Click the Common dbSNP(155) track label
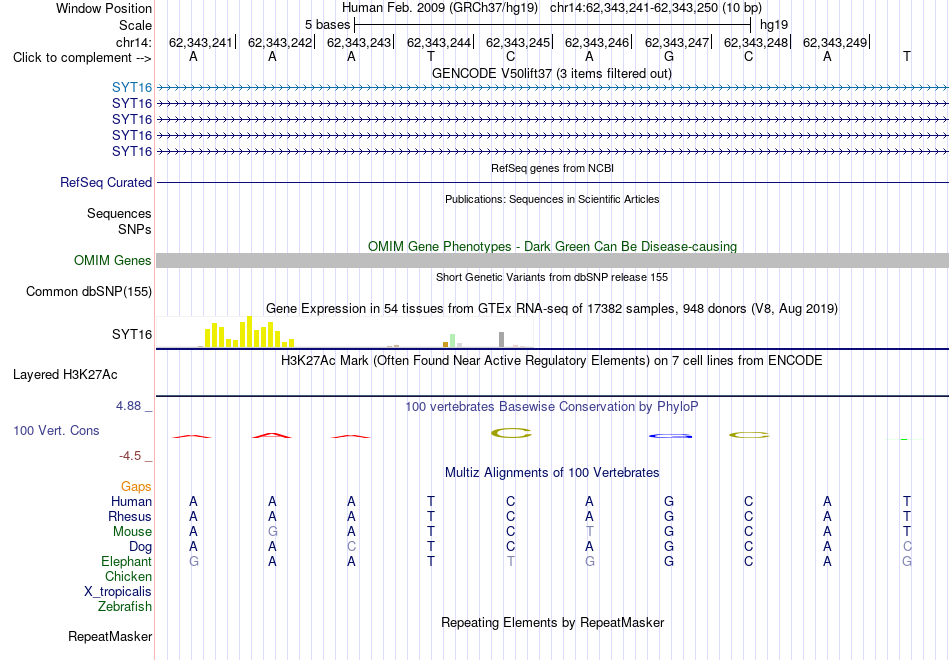Viewport: 950px width, 660px height. (89, 292)
